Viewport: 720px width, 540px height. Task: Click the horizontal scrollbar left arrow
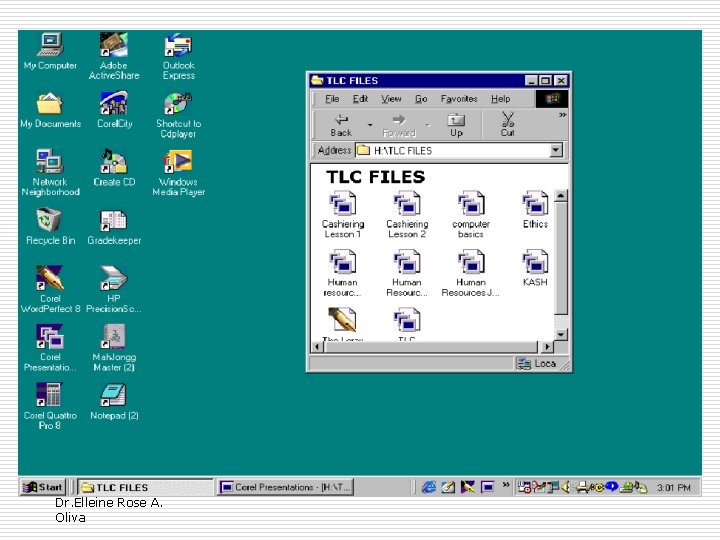point(317,347)
